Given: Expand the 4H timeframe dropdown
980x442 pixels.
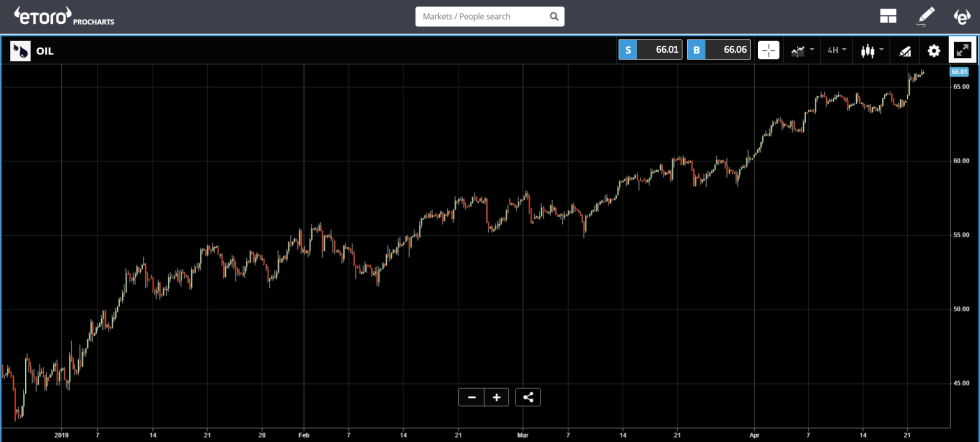Looking at the screenshot, I should pyautogui.click(x=837, y=50).
